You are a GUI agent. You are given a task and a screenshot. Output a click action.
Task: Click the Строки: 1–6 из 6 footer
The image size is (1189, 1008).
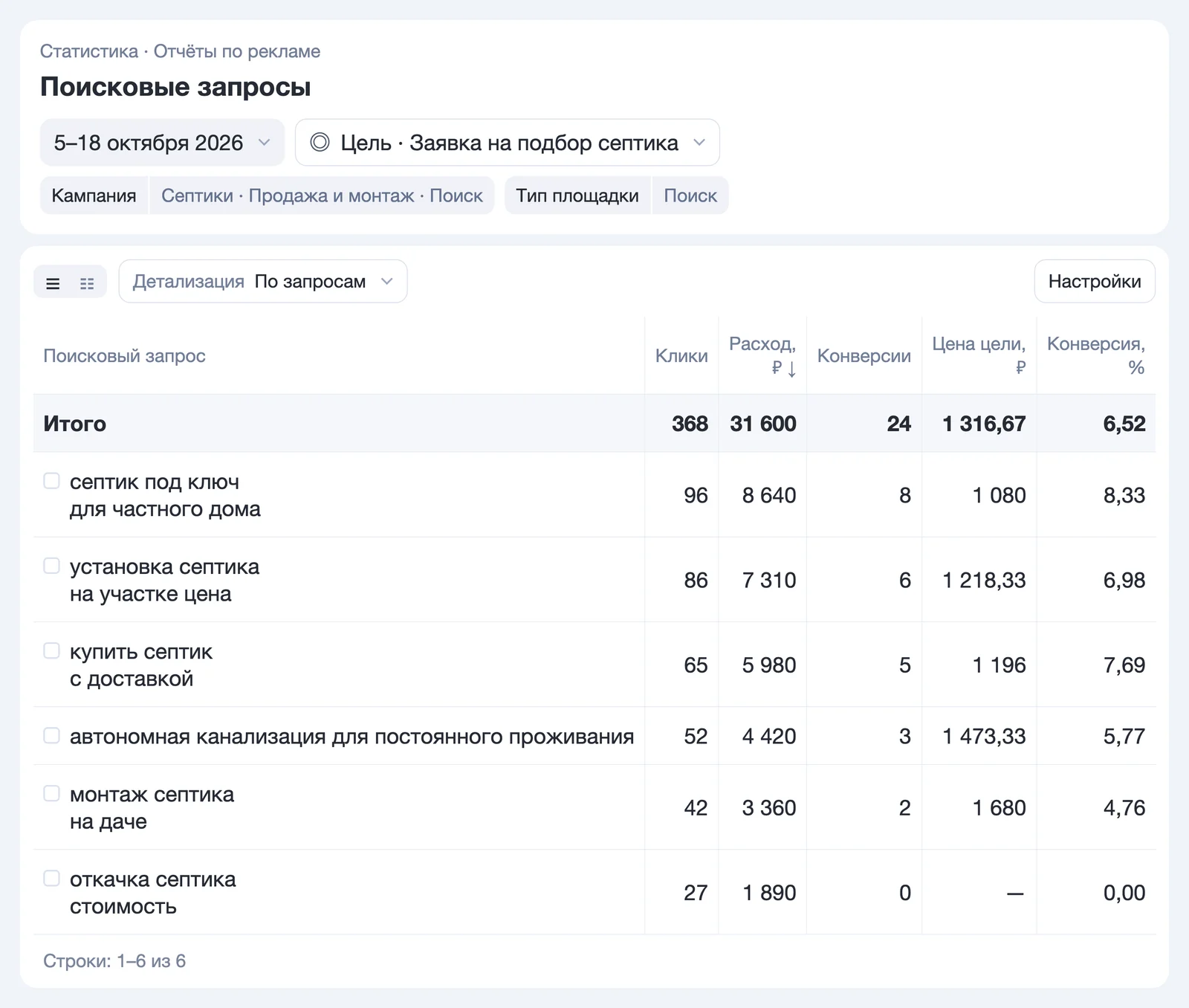tap(114, 961)
